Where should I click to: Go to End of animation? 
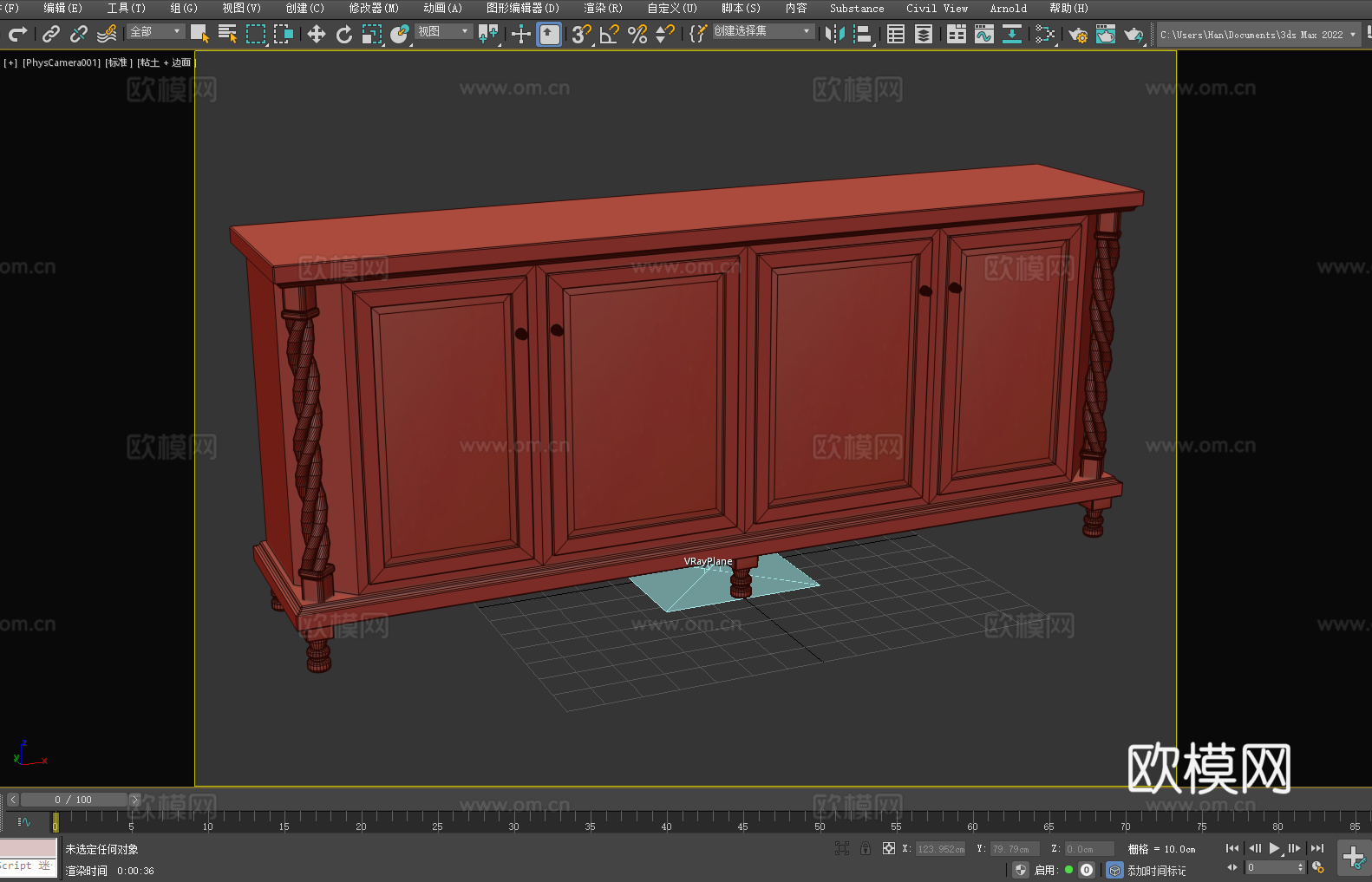pos(1317,848)
